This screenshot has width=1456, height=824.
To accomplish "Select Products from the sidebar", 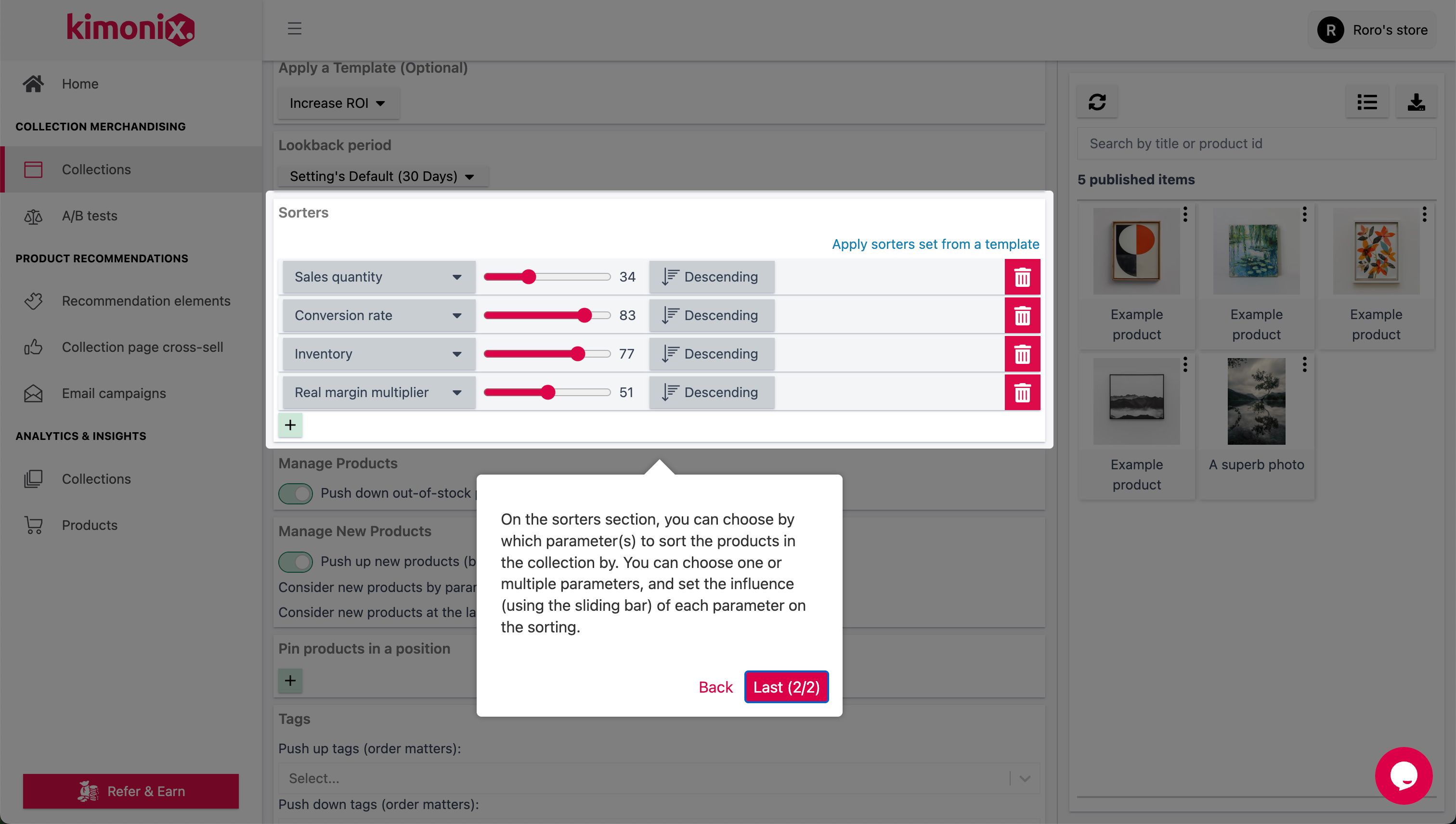I will [90, 525].
